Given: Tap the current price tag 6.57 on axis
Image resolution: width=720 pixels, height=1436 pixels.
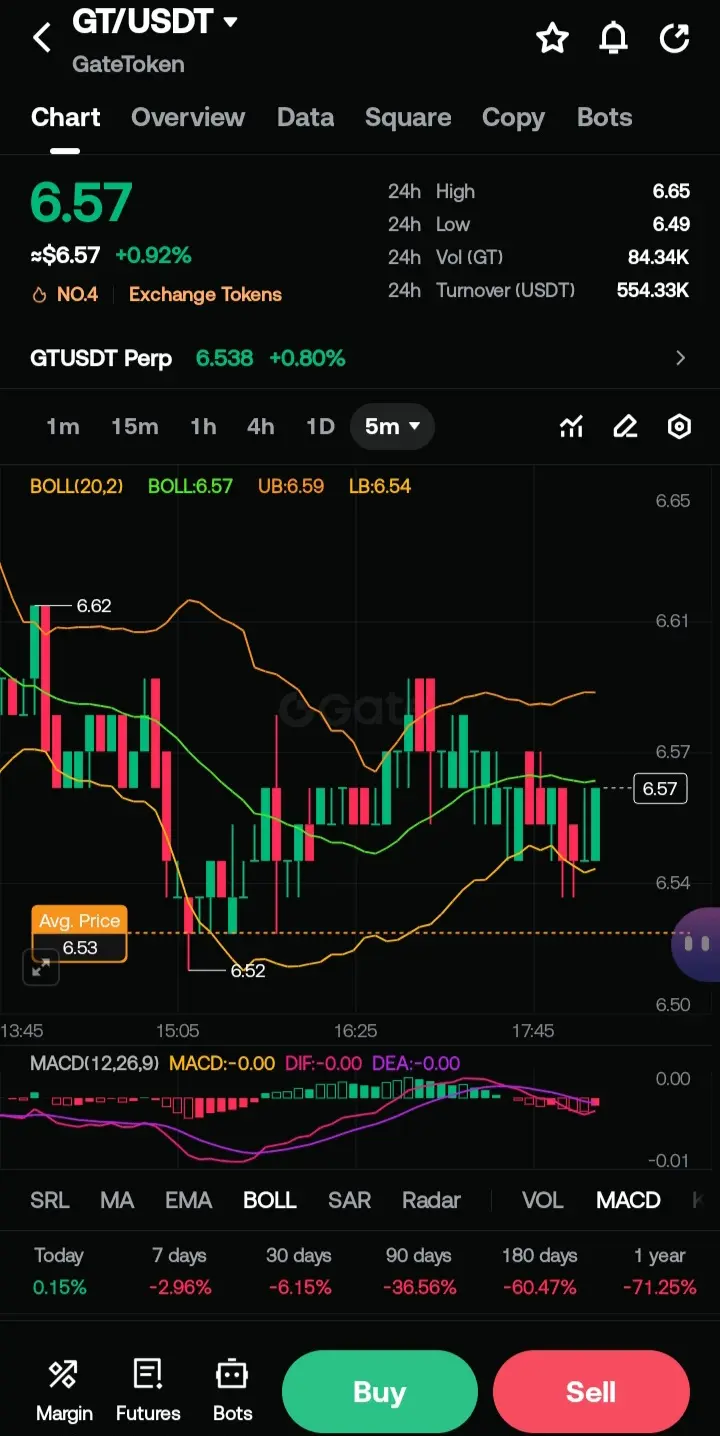Looking at the screenshot, I should [660, 789].
